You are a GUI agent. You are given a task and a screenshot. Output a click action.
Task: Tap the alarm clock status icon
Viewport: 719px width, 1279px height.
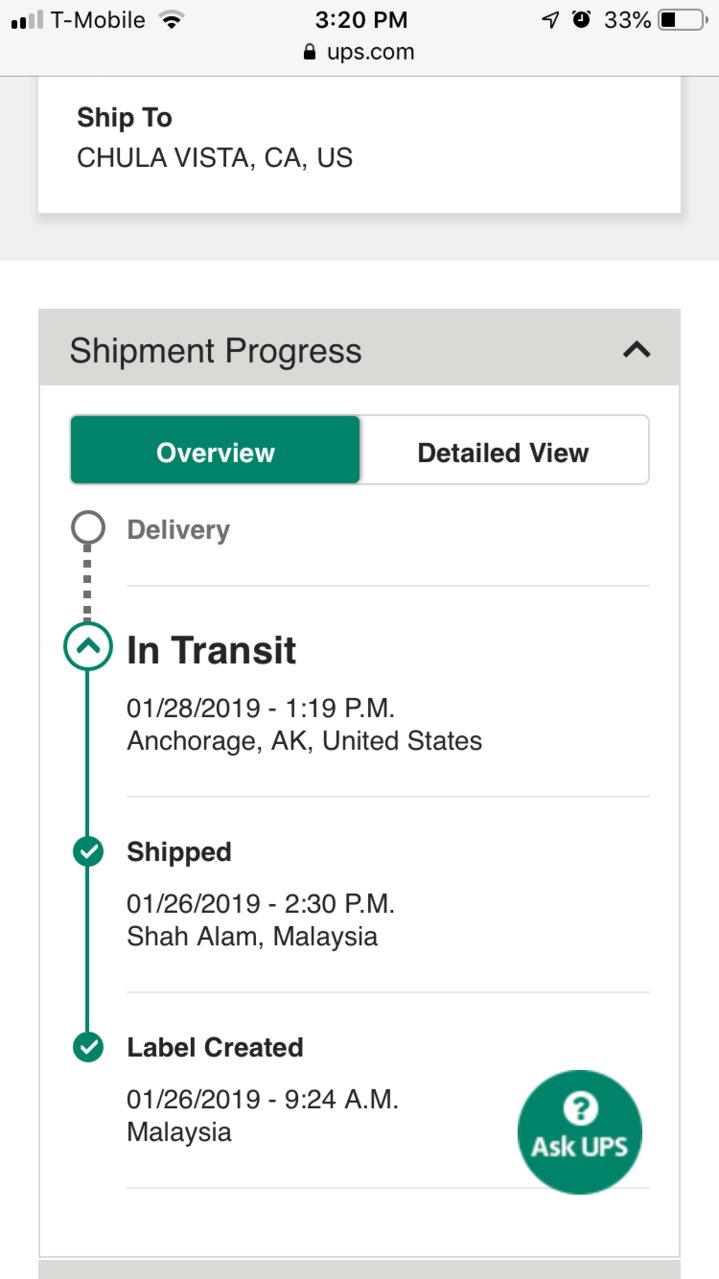[581, 19]
